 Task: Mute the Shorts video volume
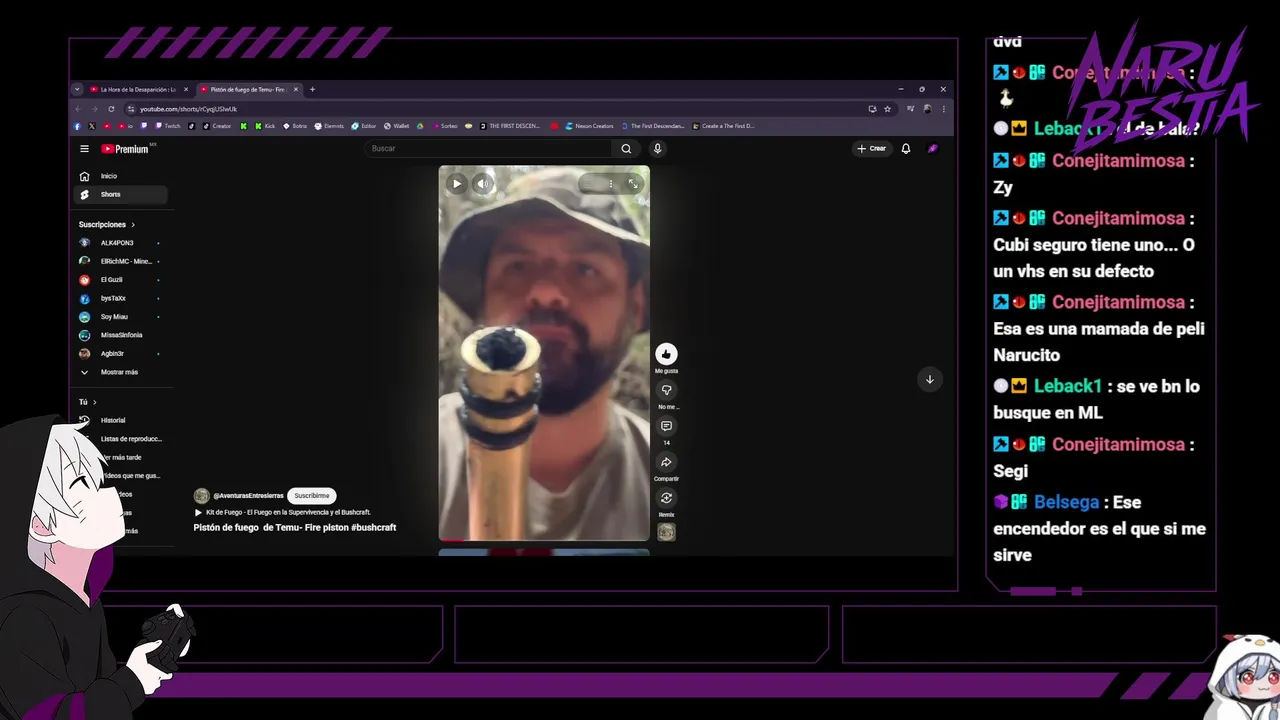tap(483, 183)
